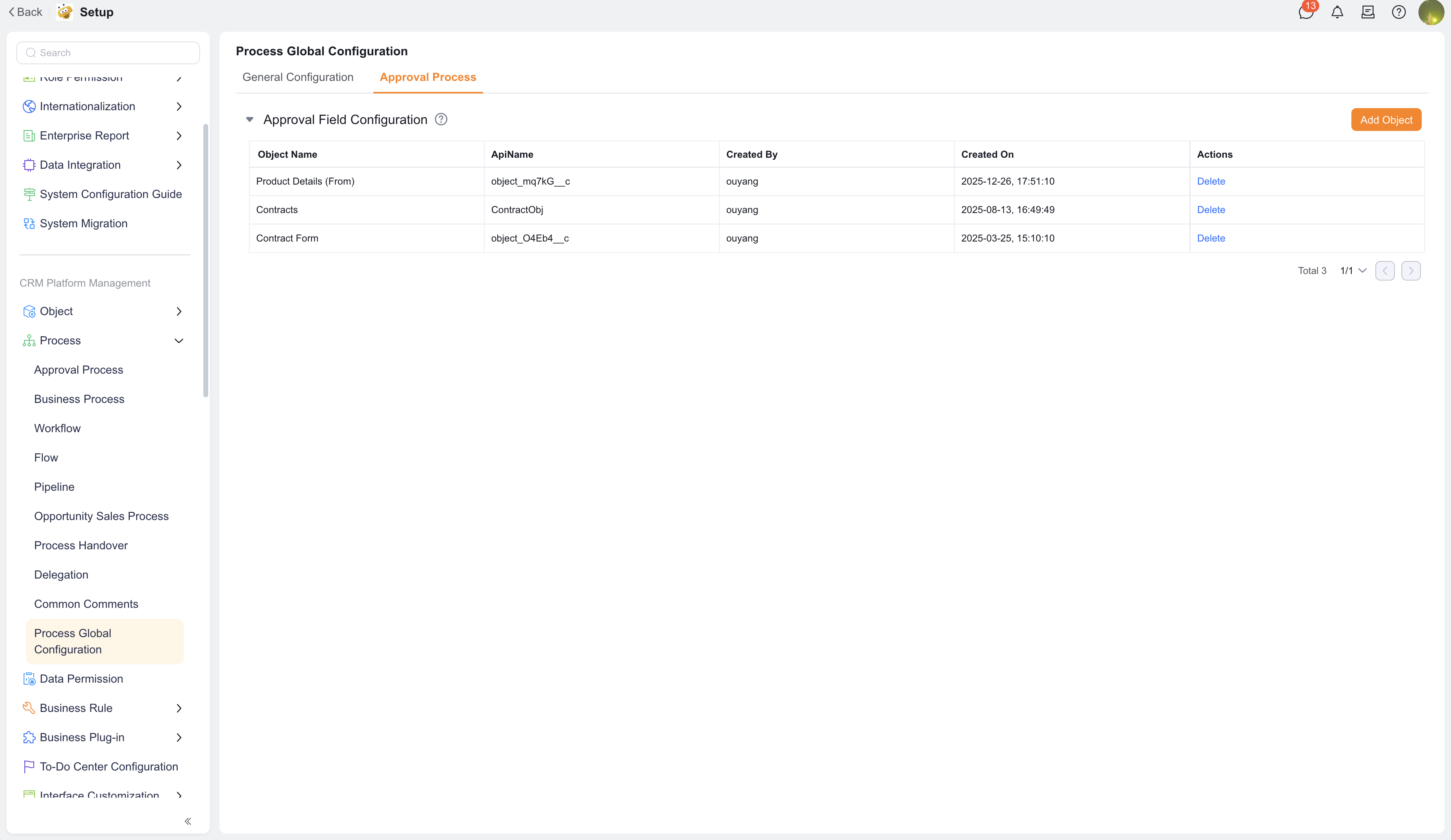This screenshot has width=1451, height=840.
Task: Click the Internationalization globe icon
Action: click(x=29, y=107)
